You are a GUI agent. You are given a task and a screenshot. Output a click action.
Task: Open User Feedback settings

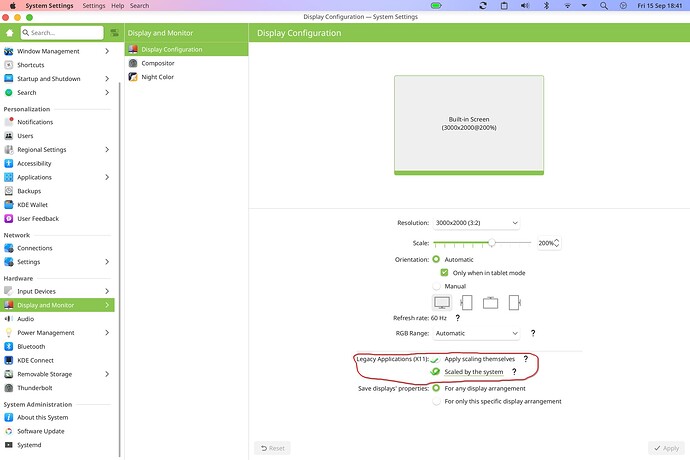coord(57,218)
